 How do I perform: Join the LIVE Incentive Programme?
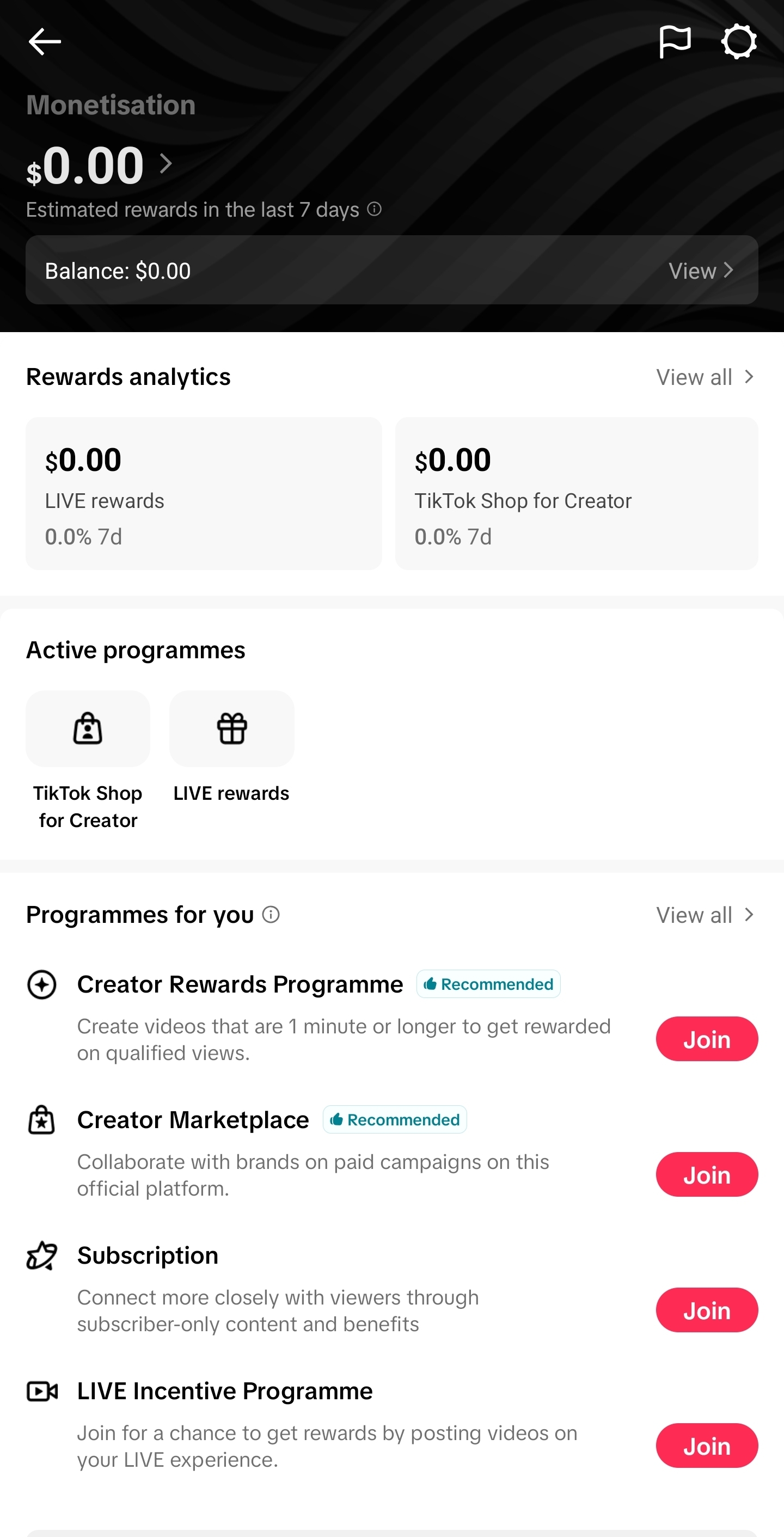tap(707, 1445)
